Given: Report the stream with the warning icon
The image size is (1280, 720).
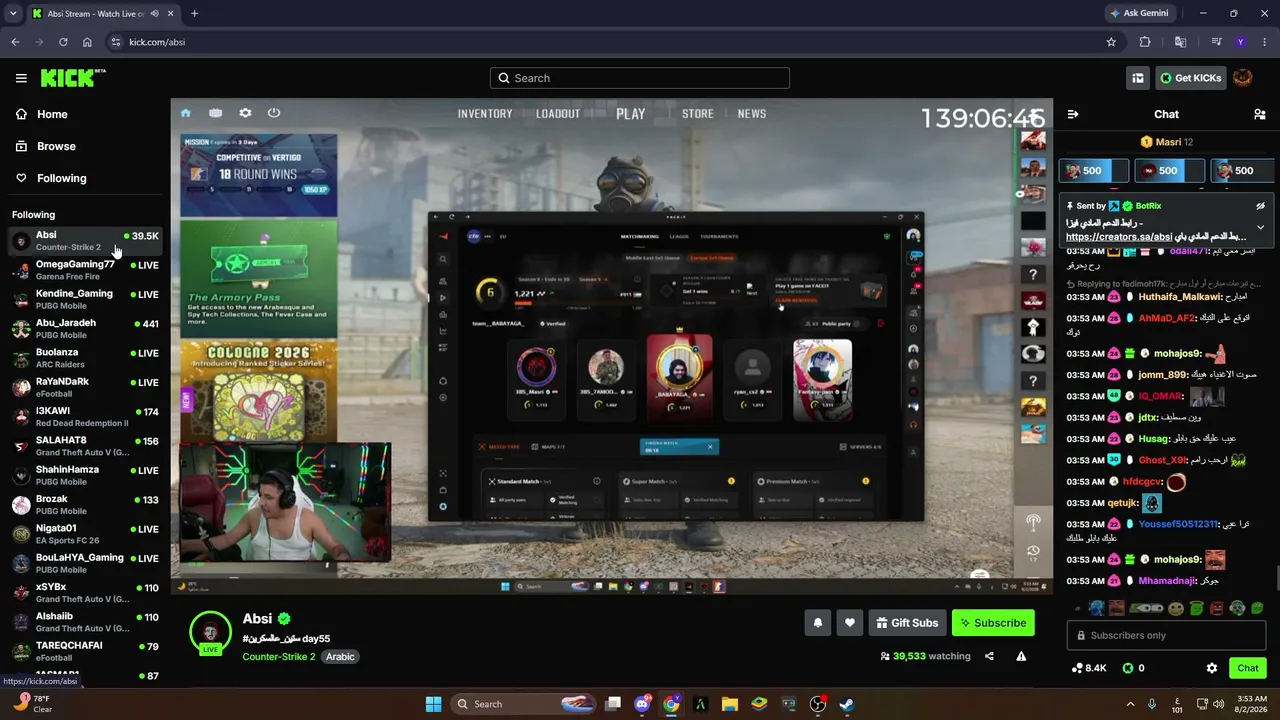Looking at the screenshot, I should point(1021,656).
